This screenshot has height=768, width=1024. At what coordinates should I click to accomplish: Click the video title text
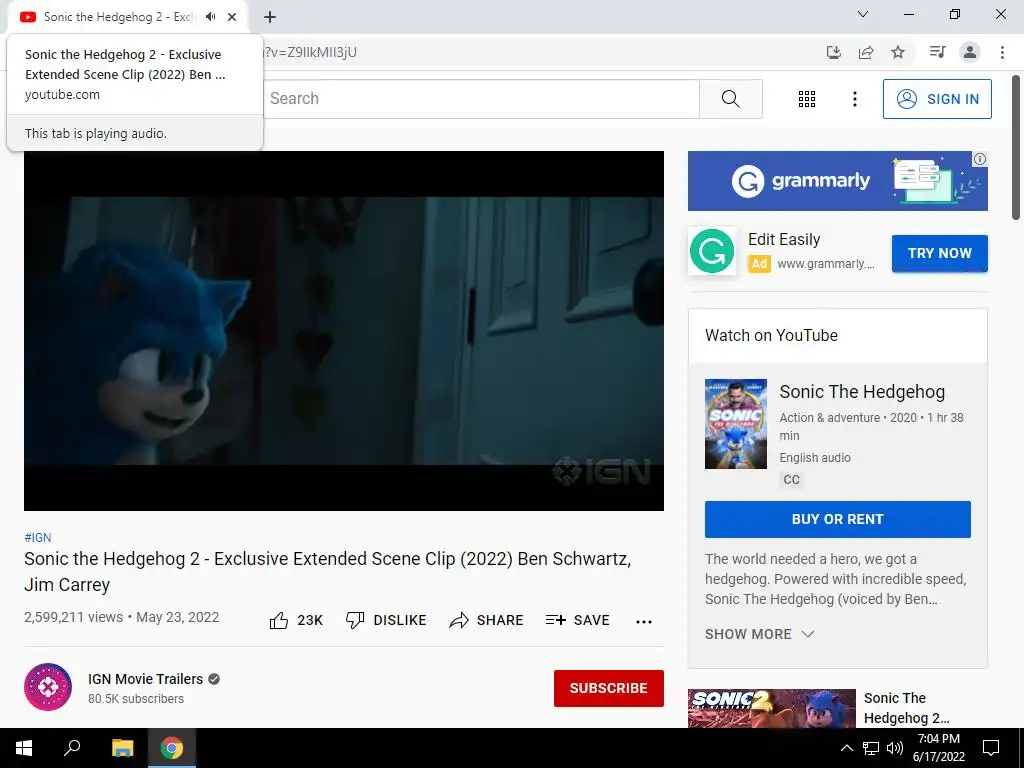327,571
